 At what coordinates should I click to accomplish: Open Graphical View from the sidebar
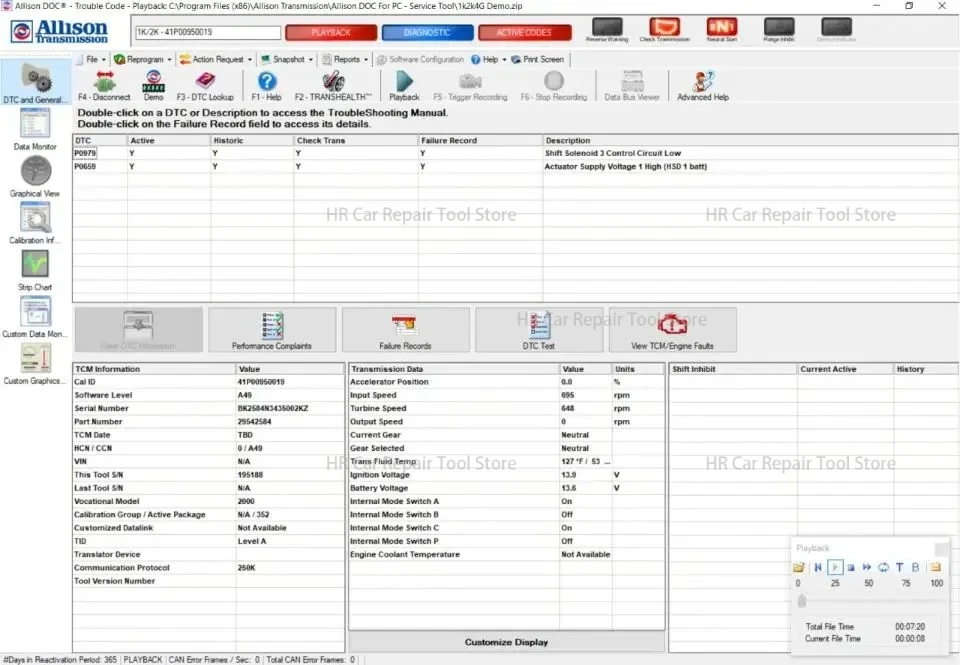pyautogui.click(x=36, y=172)
